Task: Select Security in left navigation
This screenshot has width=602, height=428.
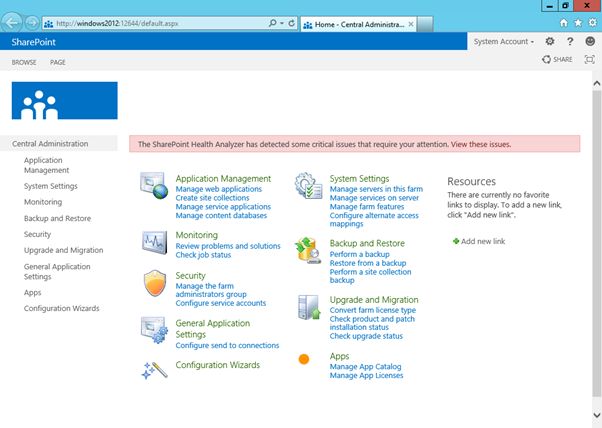Action: pyautogui.click(x=37, y=234)
